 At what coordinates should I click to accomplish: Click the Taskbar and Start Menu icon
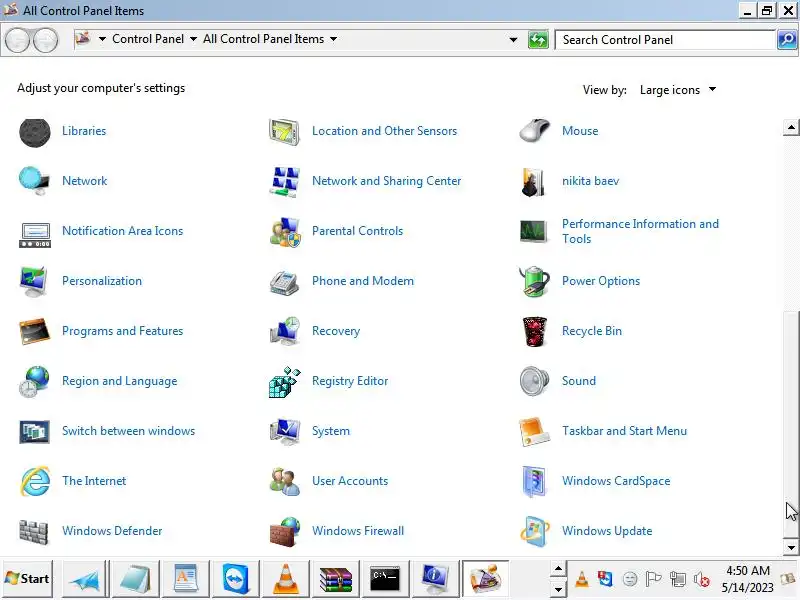pos(534,432)
